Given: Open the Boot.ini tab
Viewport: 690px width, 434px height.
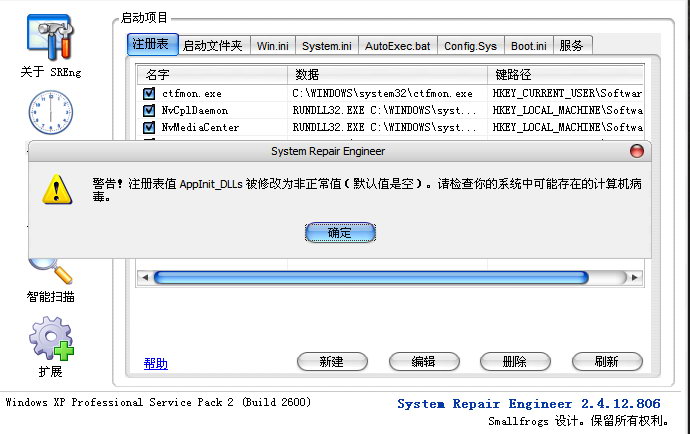Looking at the screenshot, I should point(529,46).
